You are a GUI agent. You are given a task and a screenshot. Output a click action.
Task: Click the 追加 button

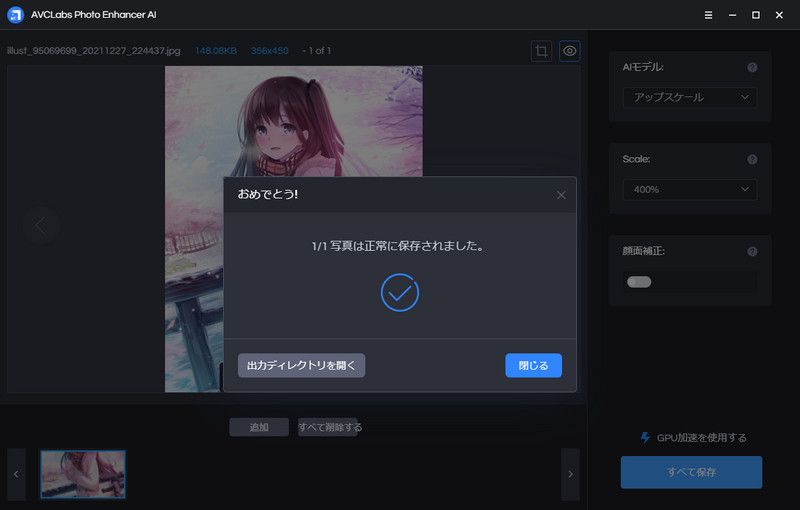pyautogui.click(x=259, y=427)
